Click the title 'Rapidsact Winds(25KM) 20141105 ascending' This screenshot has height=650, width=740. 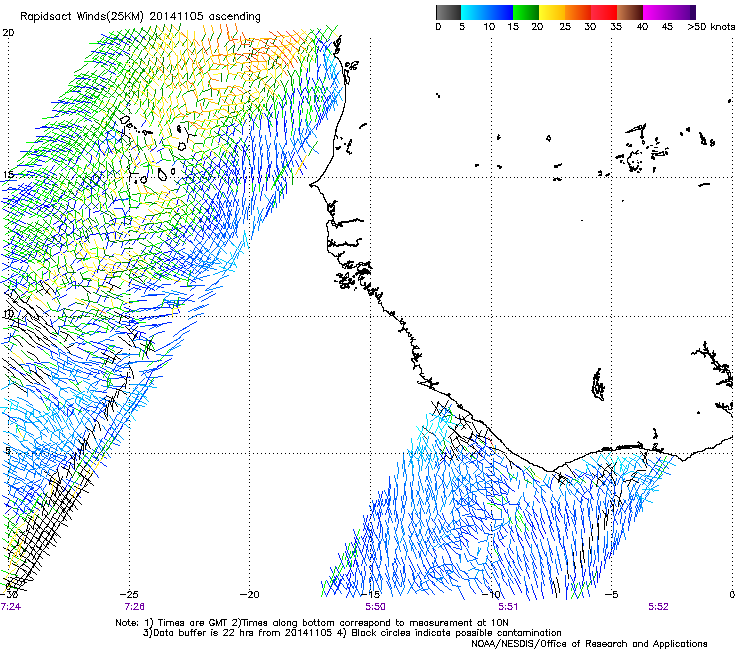point(140,17)
